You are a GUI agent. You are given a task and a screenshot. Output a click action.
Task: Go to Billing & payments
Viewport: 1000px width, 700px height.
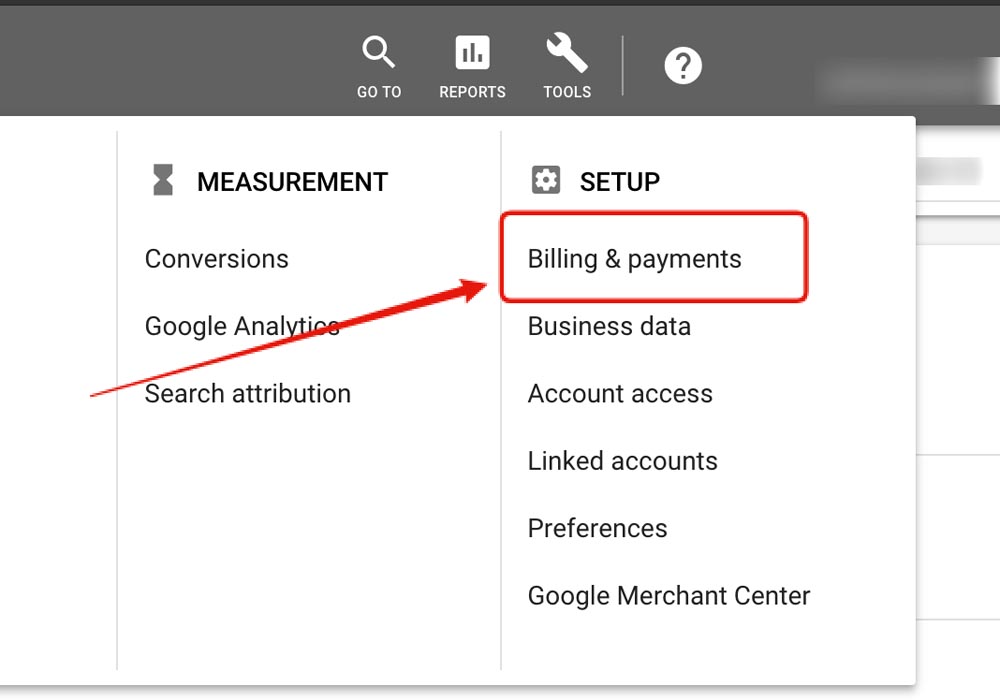coord(634,259)
